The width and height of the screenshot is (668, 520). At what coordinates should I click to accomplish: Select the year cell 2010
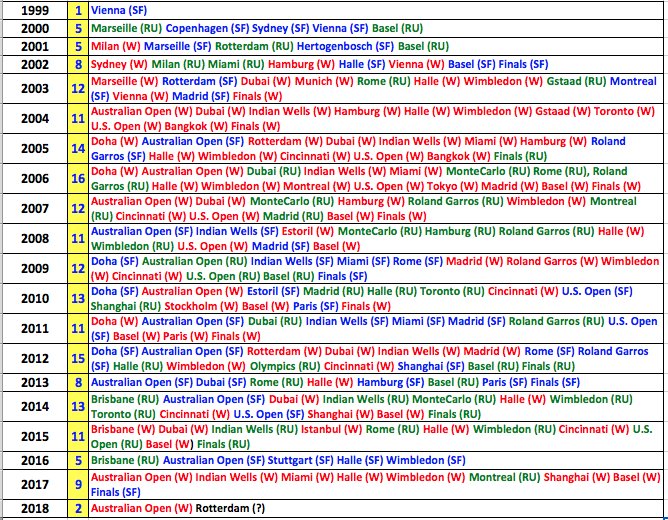(x=35, y=299)
